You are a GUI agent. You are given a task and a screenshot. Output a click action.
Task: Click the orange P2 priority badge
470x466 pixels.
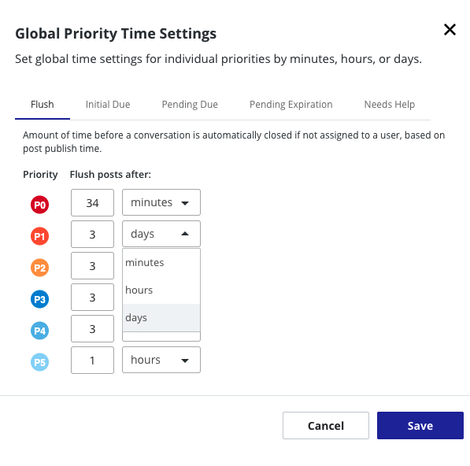pos(40,267)
